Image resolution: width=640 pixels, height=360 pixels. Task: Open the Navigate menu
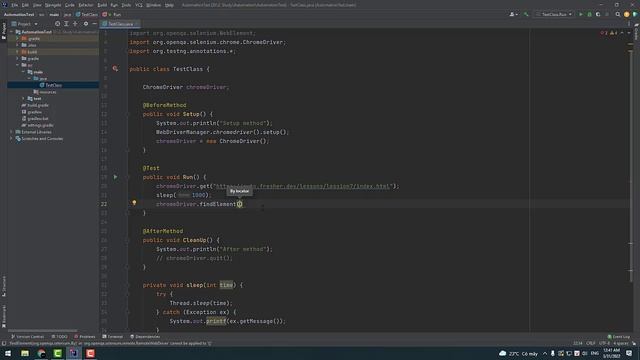pos(53,5)
